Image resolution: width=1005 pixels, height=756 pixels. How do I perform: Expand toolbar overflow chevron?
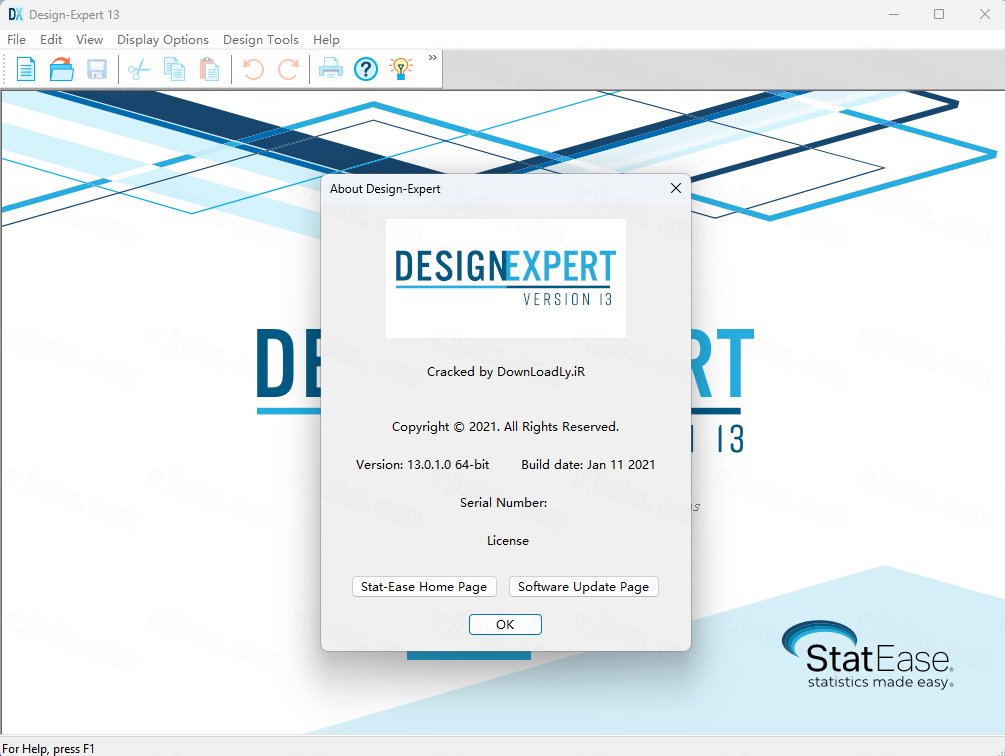pyautogui.click(x=433, y=58)
